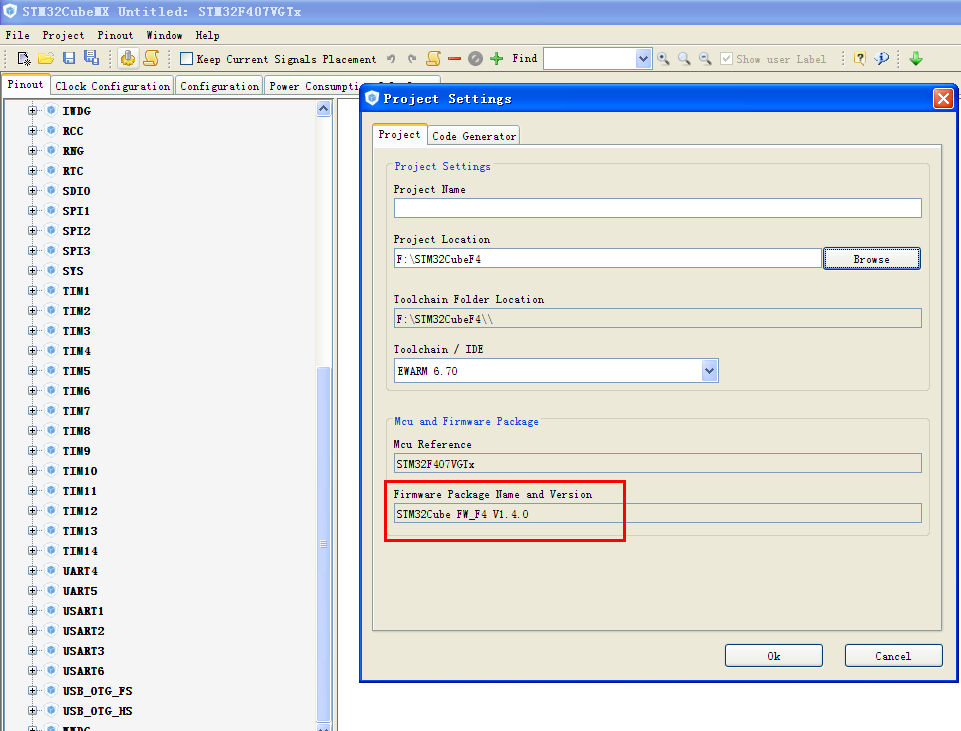Expand the SPI1 tree node
The height and width of the screenshot is (731, 961).
click(32, 210)
